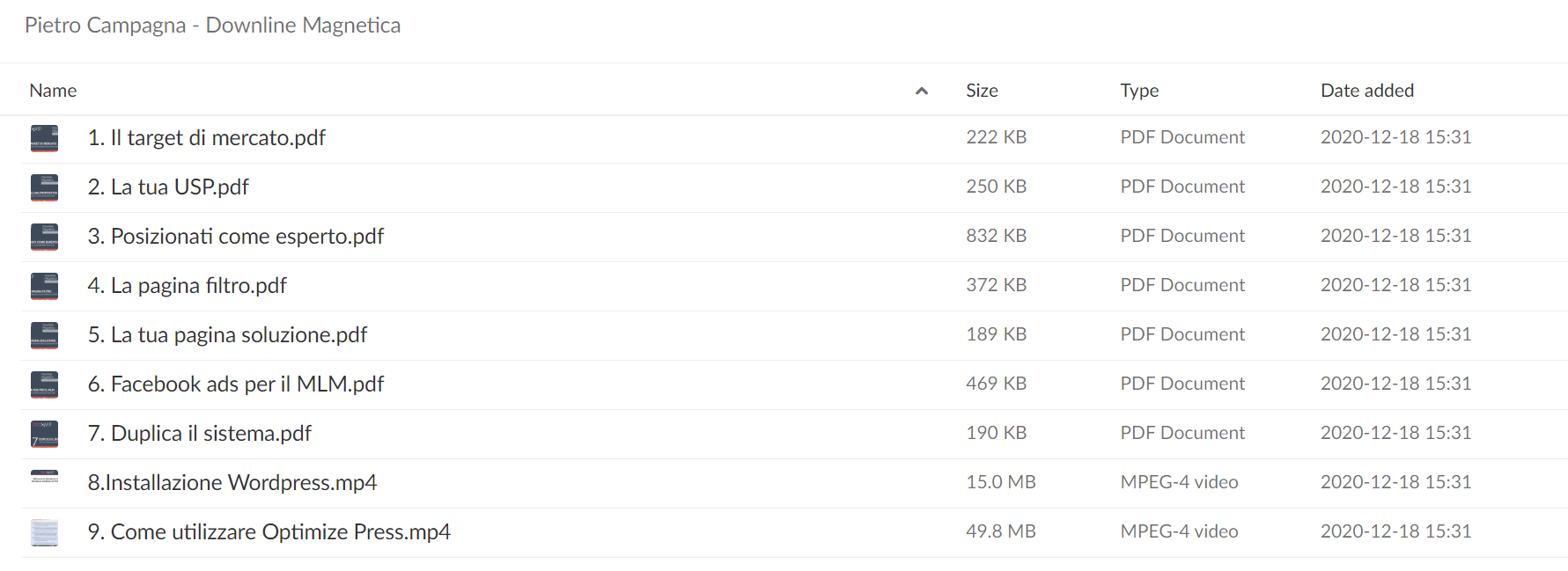
Task: Toggle sort order with the Name column arrow
Action: 922,91
